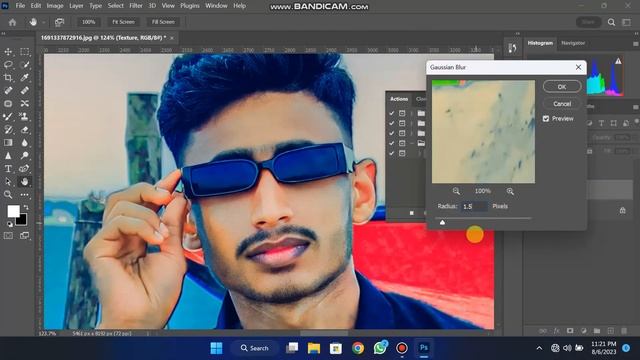Toggle Preview checkbox in Gaussian Blur

click(x=546, y=119)
